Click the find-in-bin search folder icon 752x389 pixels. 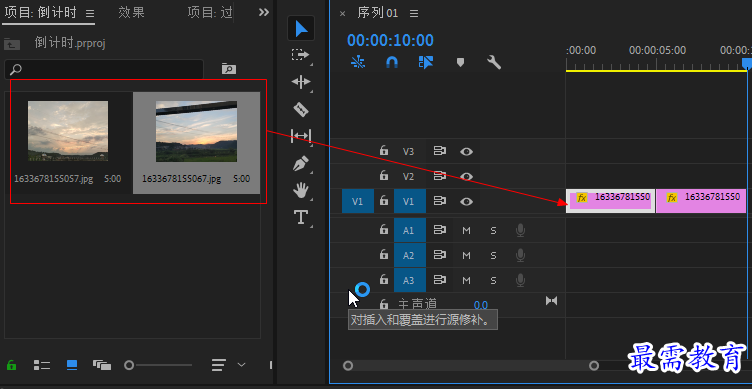point(229,69)
